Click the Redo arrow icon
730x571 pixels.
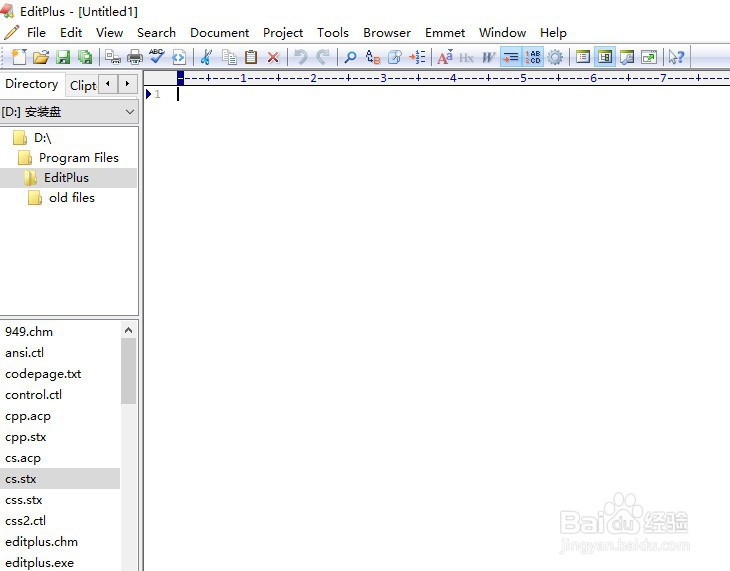click(323, 57)
